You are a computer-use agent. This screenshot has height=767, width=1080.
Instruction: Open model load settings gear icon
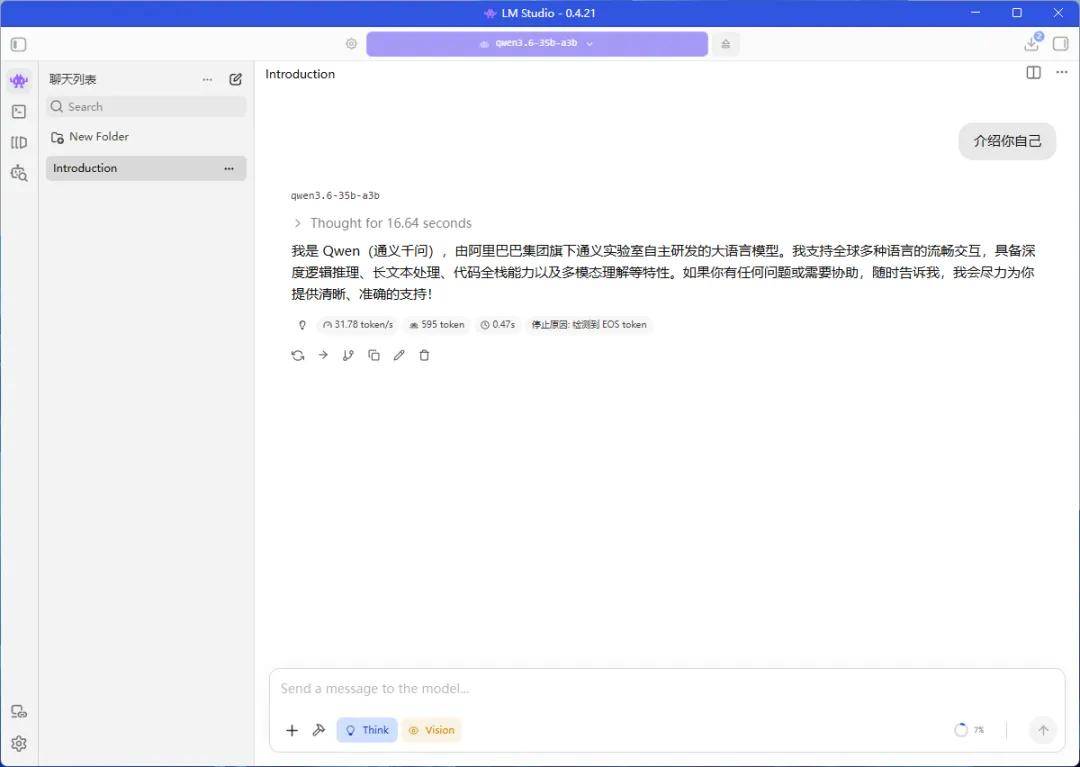tap(351, 43)
